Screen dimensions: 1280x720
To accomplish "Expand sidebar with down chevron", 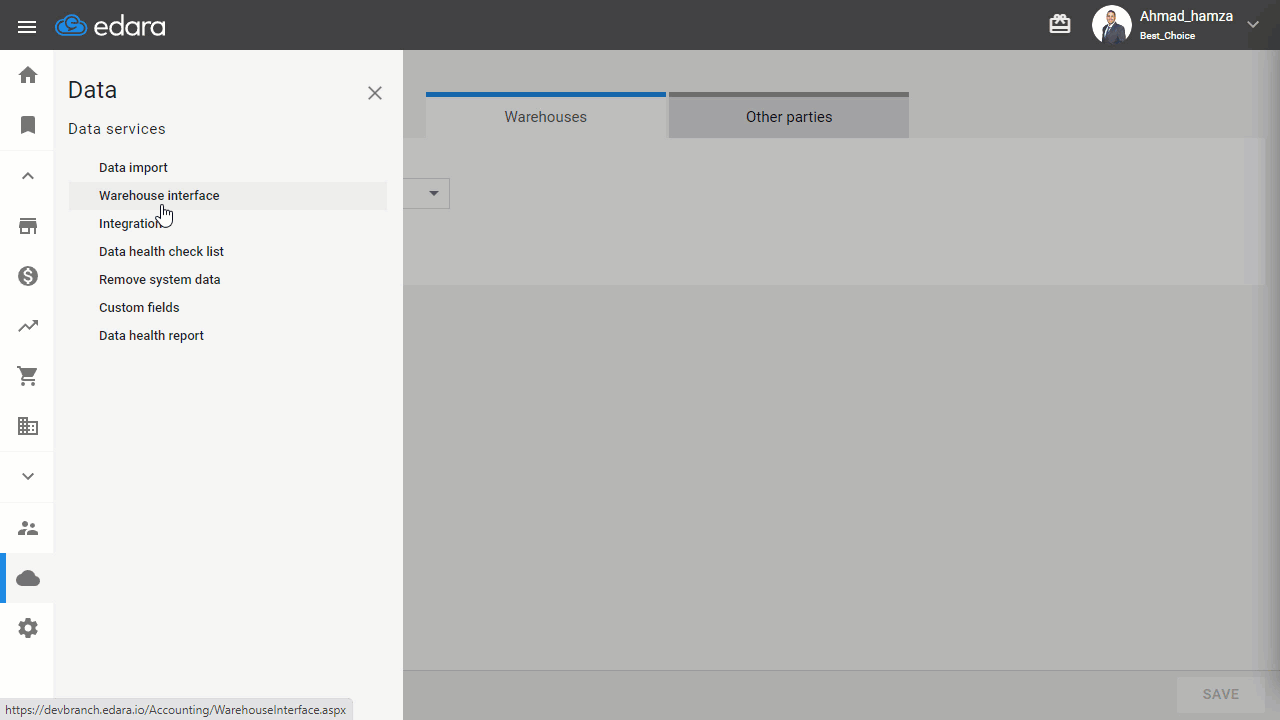I will [x=28, y=477].
